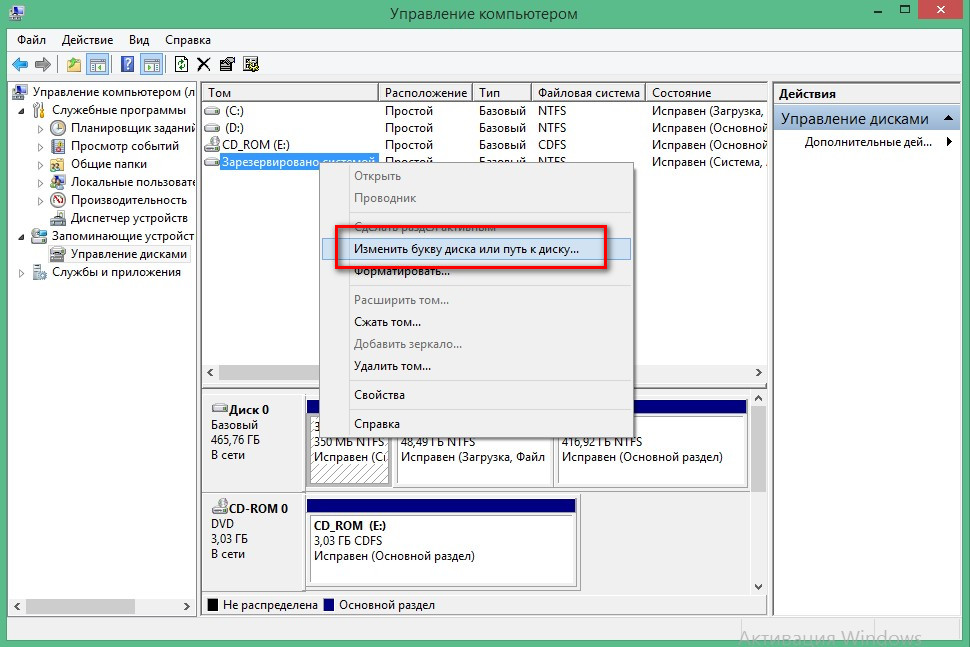Image resolution: width=970 pixels, height=647 pixels.
Task: Open the Действие menu
Action: 87,40
